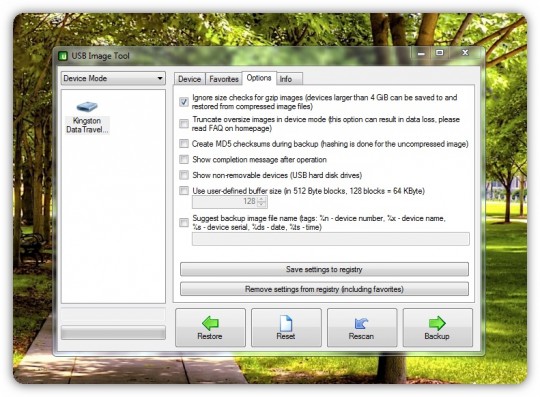
Task: Open the Favorites tab
Action: click(224, 79)
